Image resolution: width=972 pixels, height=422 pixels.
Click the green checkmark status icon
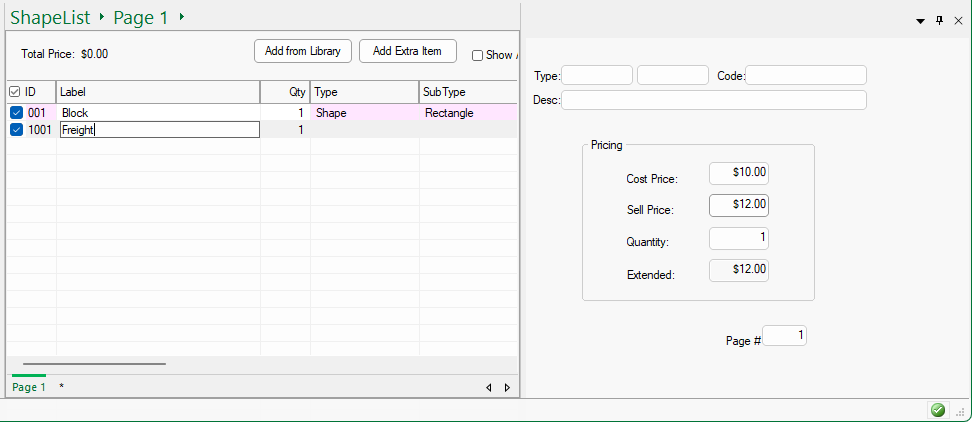pyautogui.click(x=937, y=410)
